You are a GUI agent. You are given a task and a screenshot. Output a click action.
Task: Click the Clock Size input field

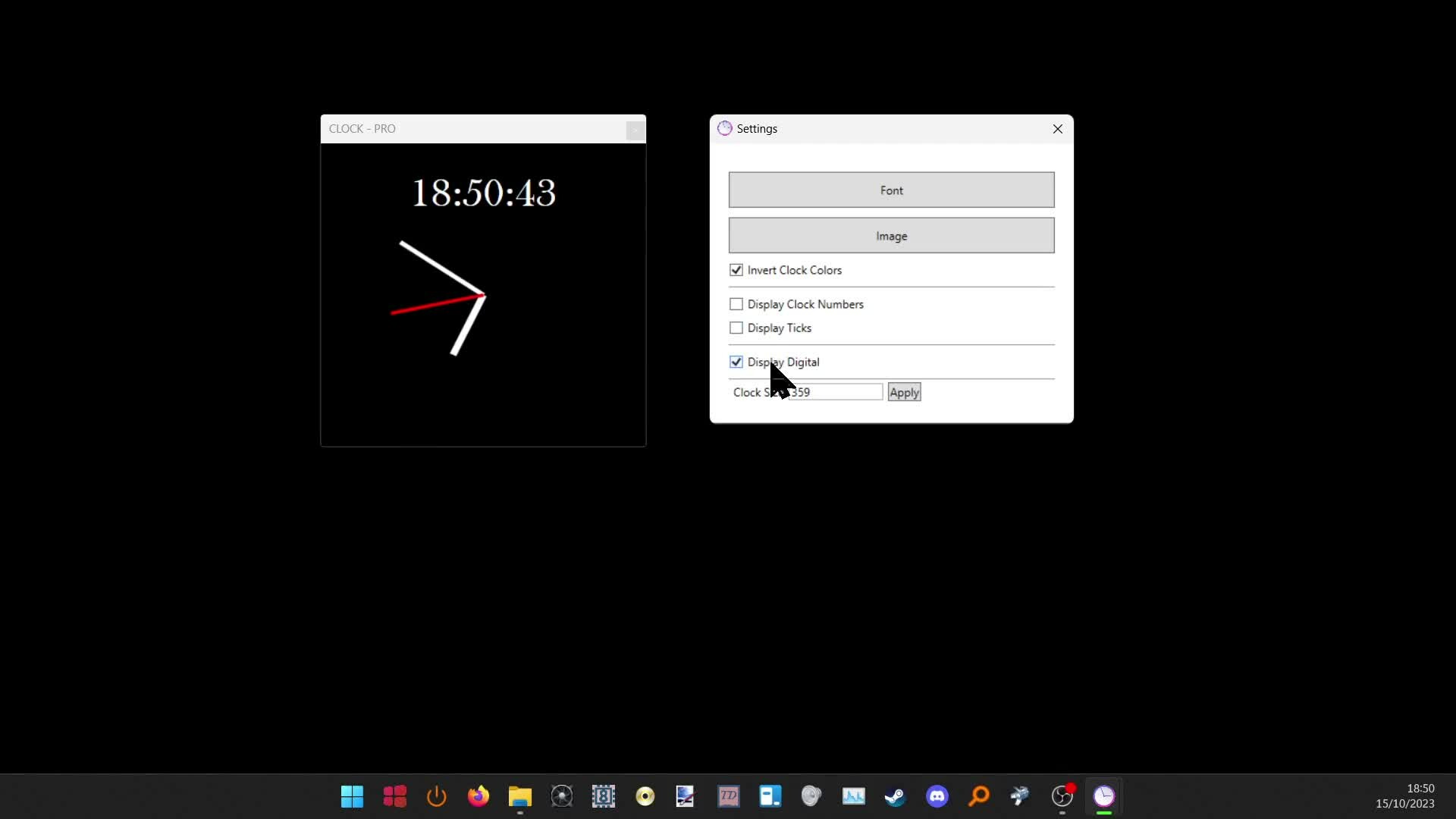click(x=842, y=392)
